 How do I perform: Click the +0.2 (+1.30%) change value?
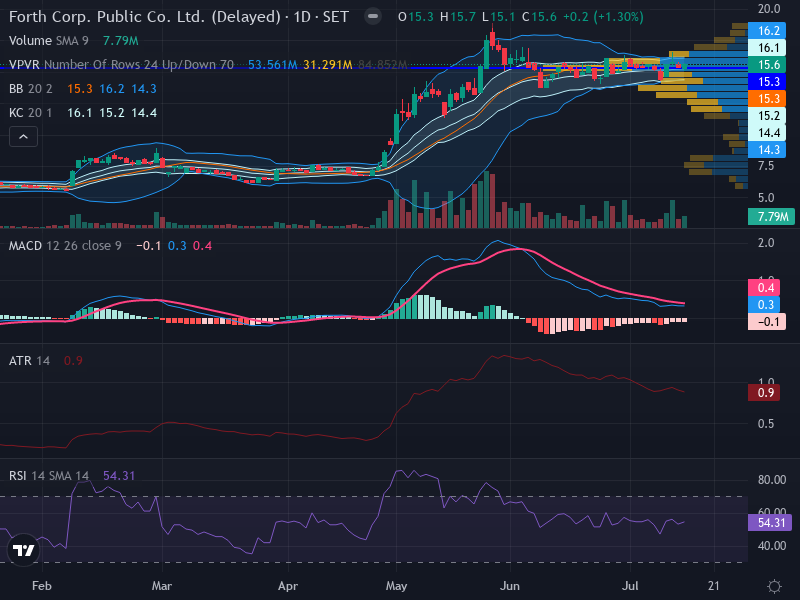(603, 17)
